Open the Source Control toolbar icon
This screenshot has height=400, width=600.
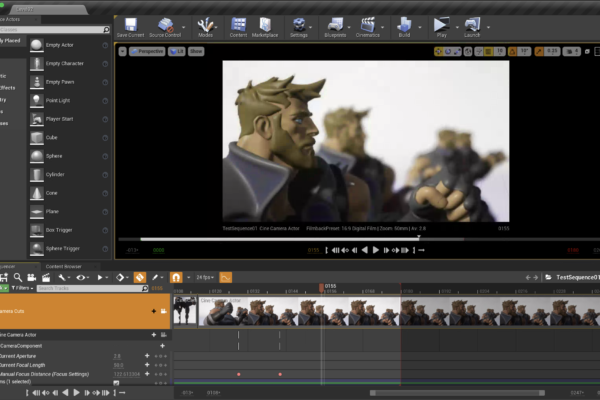165,27
